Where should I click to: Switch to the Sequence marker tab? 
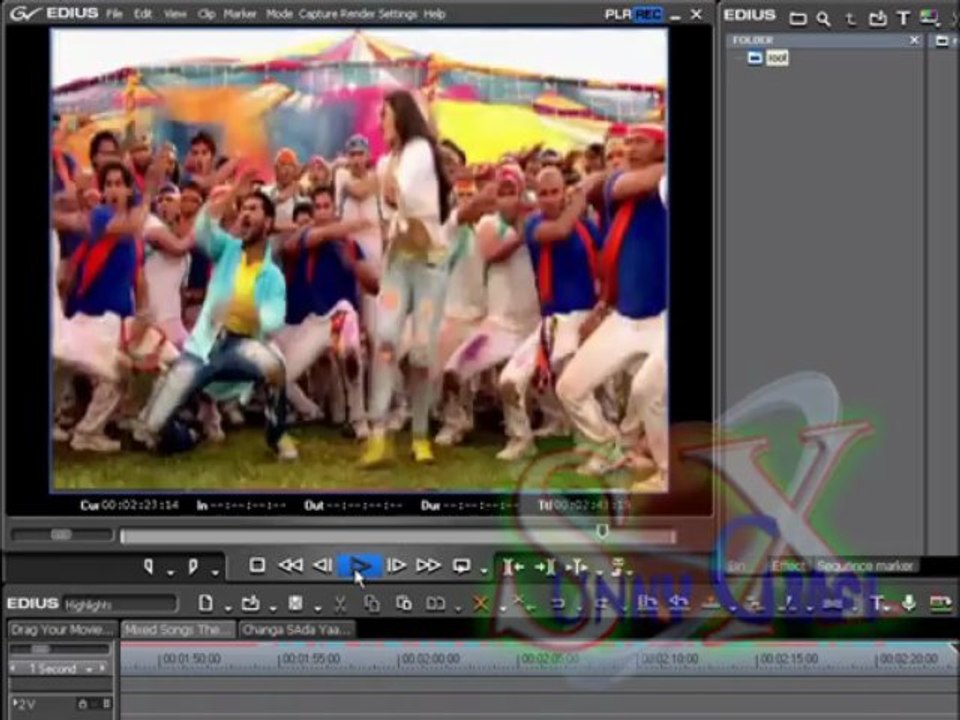(x=864, y=566)
